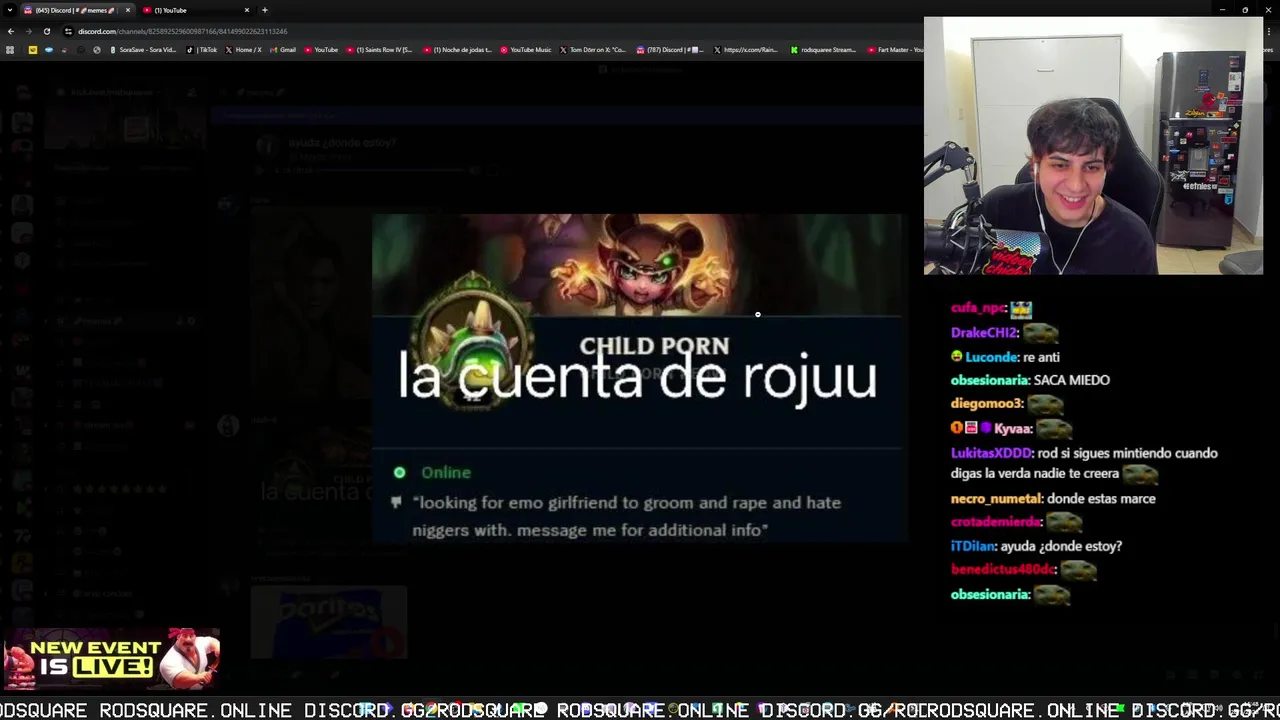Restore down the browser window
The height and width of the screenshot is (720, 1280).
tap(1245, 10)
